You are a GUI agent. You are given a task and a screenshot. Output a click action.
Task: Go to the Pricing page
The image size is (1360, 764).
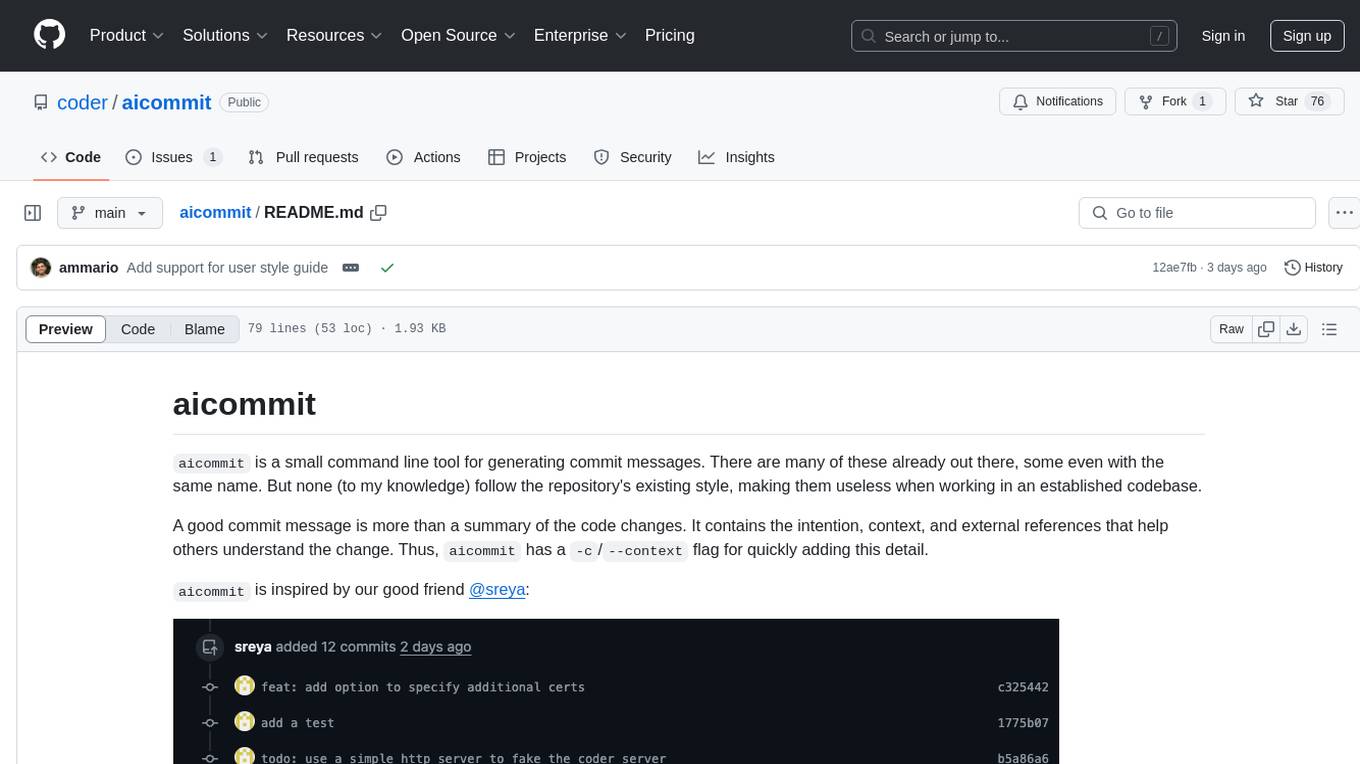(x=670, y=35)
